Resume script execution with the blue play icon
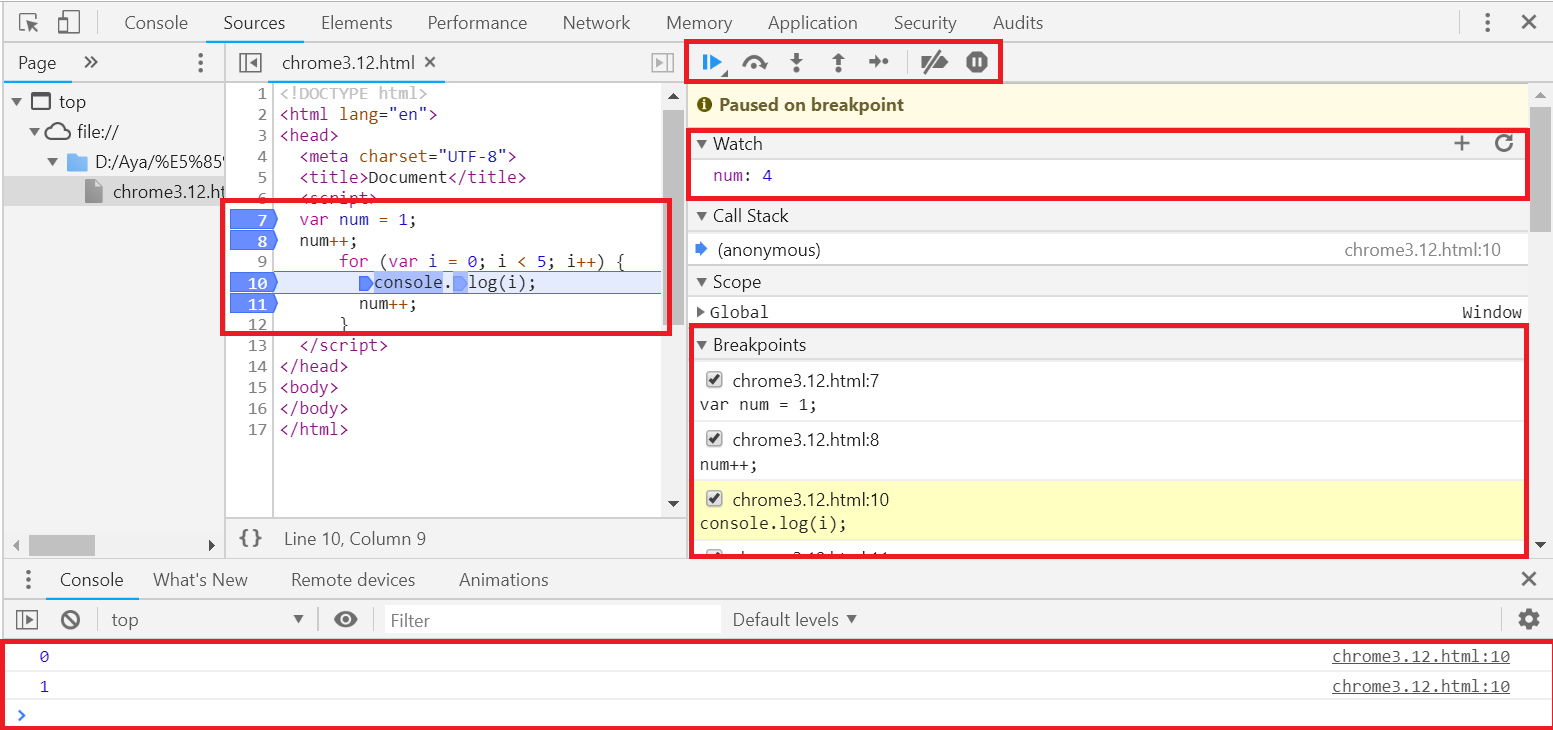The width and height of the screenshot is (1553, 730). click(x=712, y=63)
